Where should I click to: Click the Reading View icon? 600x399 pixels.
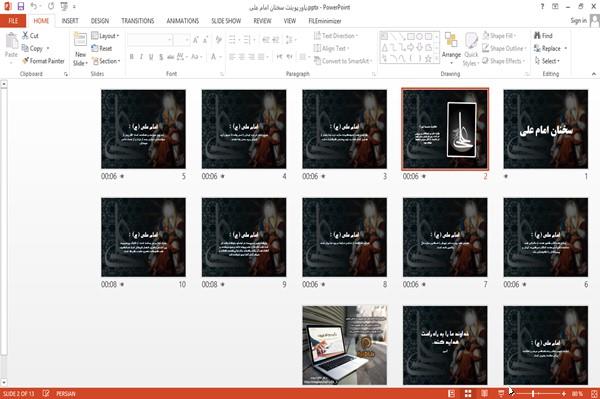coord(484,393)
